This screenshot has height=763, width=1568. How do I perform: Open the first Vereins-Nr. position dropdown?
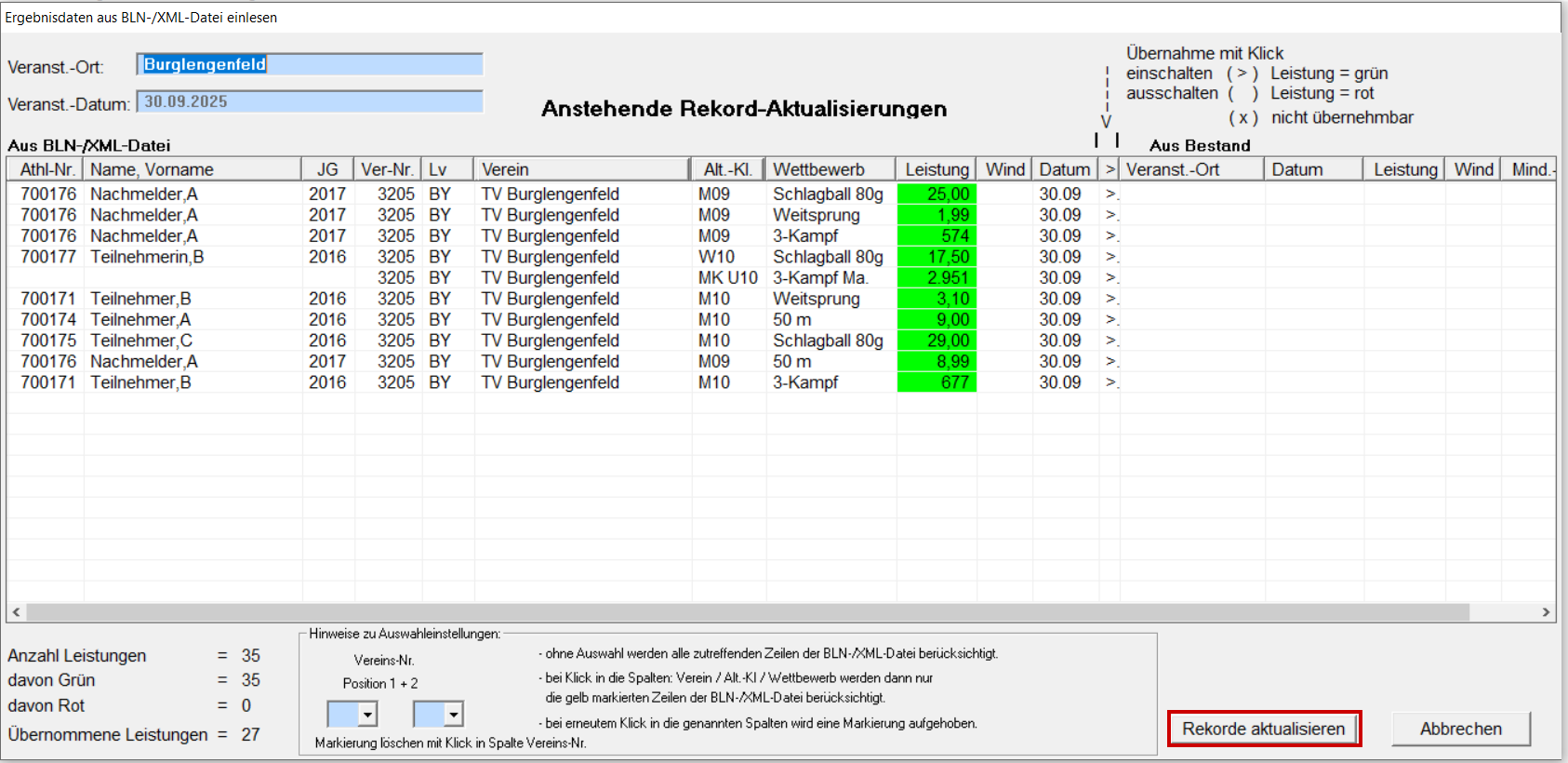(x=367, y=715)
